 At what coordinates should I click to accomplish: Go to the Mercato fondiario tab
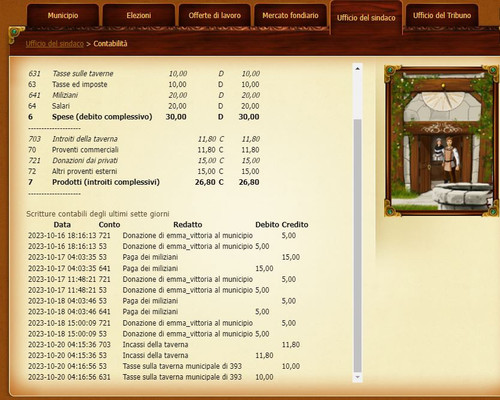pos(290,15)
